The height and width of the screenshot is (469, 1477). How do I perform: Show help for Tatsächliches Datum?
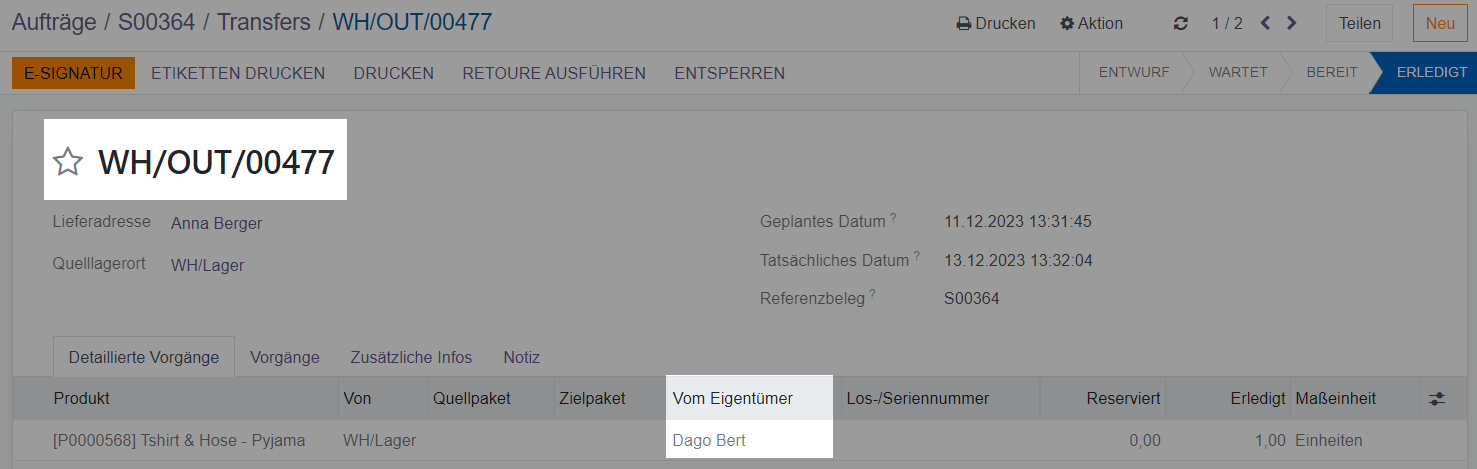point(916,256)
